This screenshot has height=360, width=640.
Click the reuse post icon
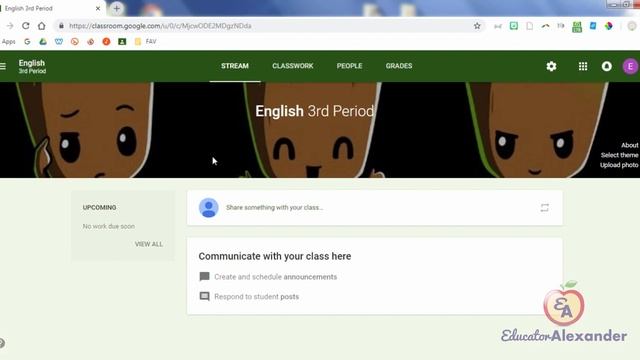click(544, 208)
